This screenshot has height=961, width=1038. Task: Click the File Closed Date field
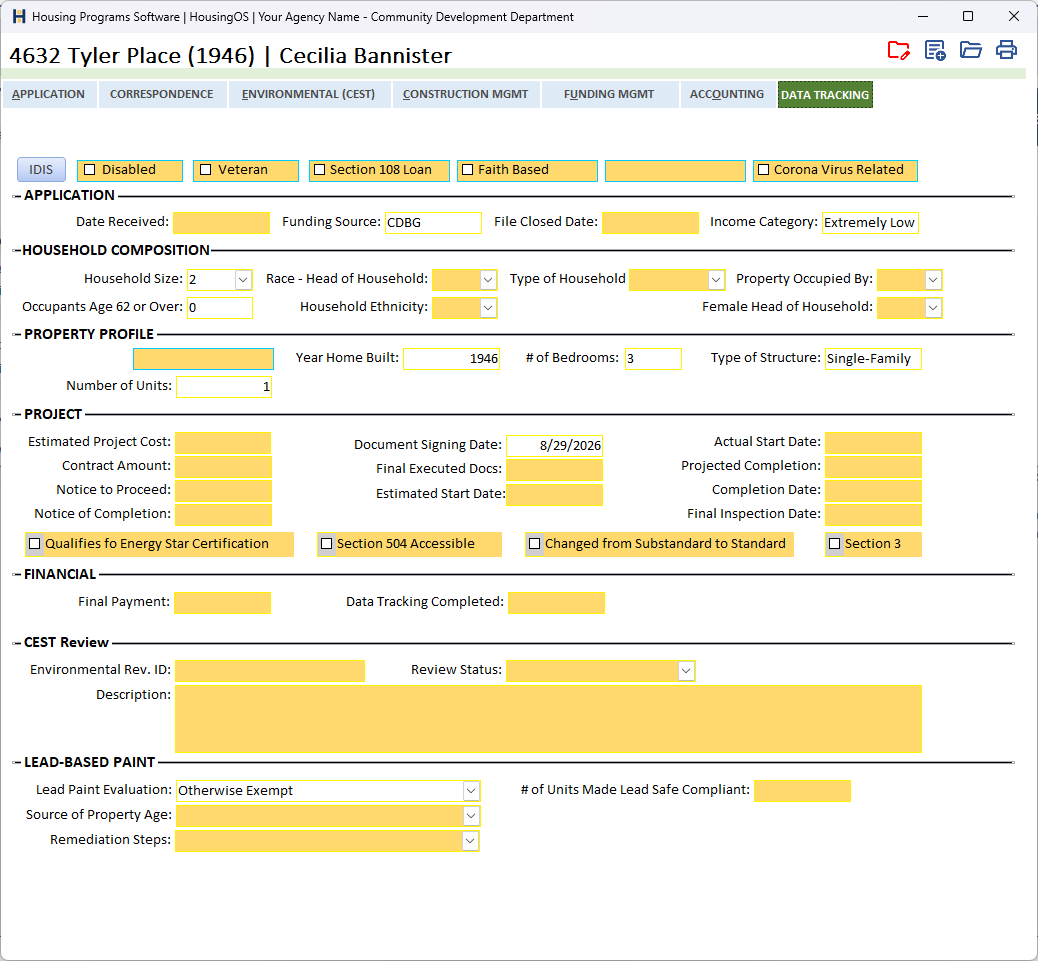[650, 223]
